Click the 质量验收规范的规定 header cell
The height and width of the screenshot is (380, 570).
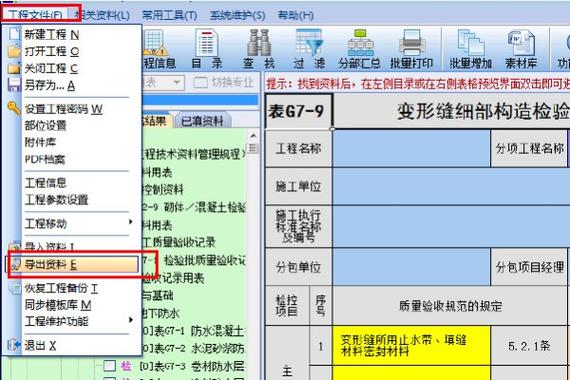[x=450, y=305]
